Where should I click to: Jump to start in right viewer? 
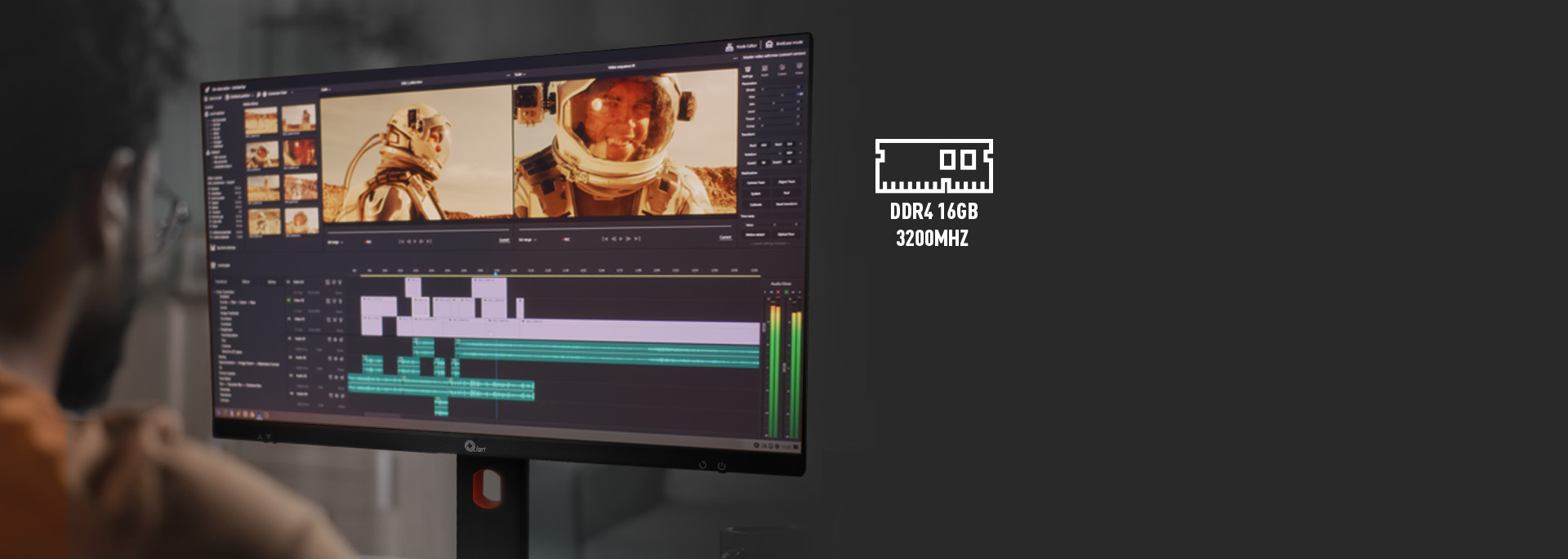coord(605,239)
